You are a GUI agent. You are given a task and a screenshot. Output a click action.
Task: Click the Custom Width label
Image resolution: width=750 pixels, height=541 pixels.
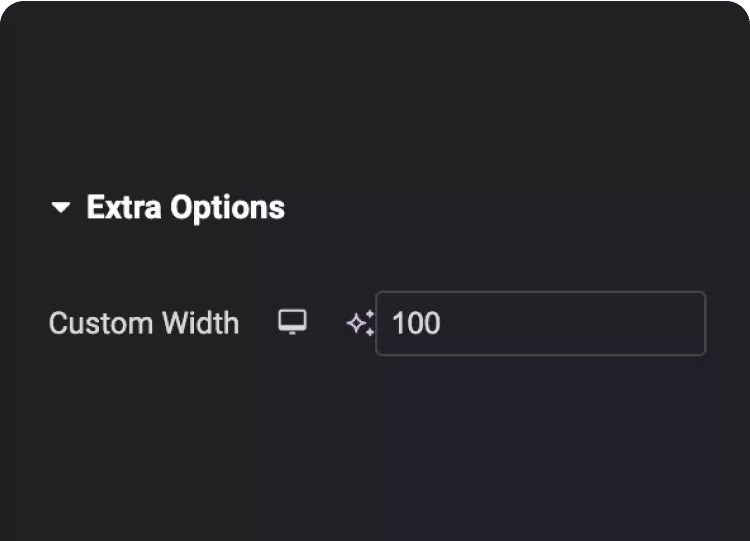[144, 323]
